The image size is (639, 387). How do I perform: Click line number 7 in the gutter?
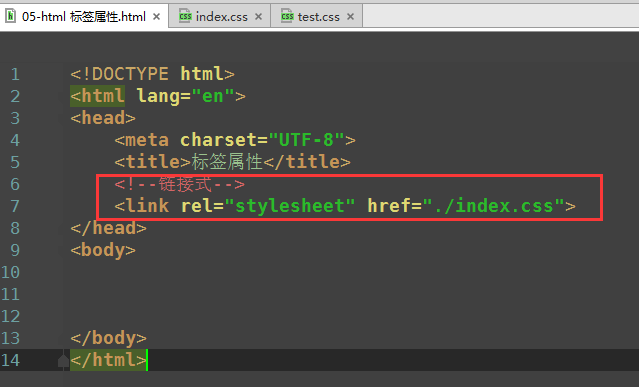15,206
